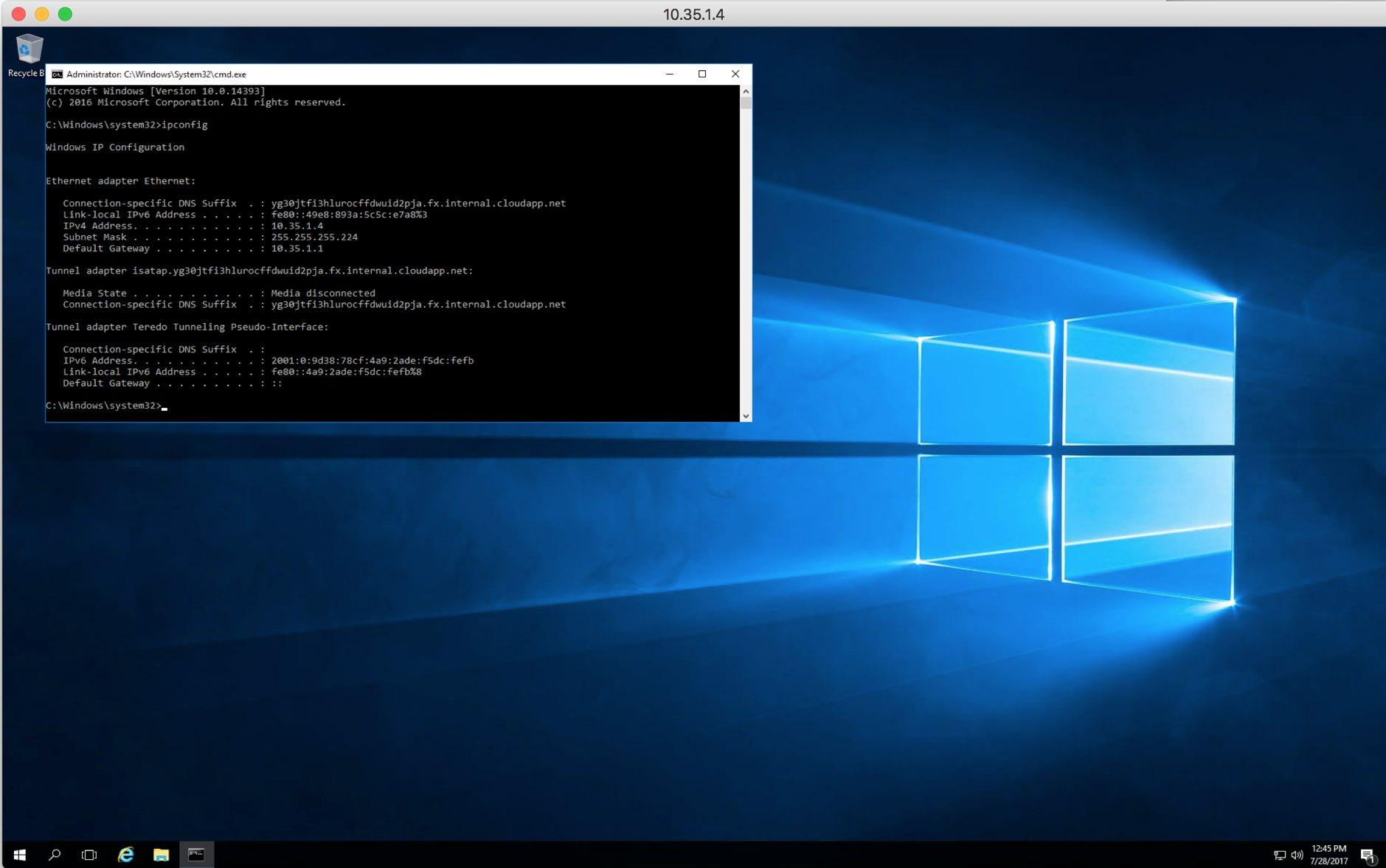Minimize the Command Prompt window
Image resolution: width=1386 pixels, height=868 pixels.
pos(670,74)
